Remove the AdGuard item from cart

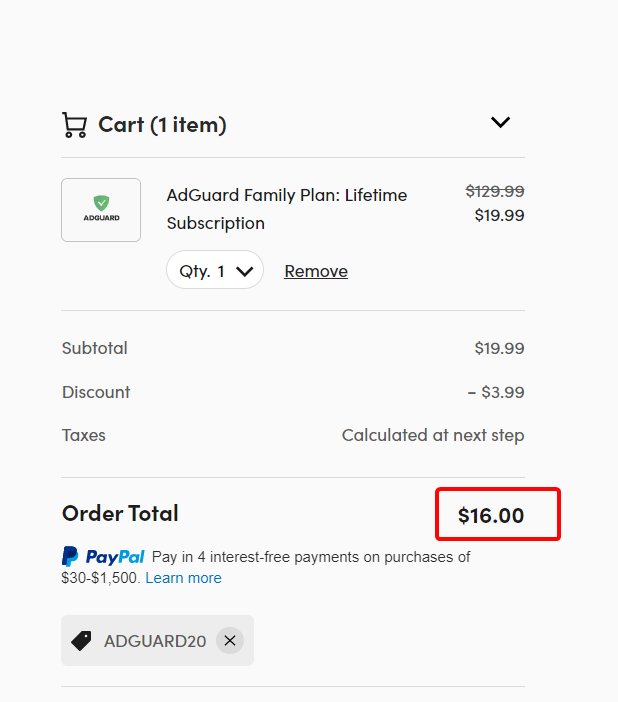pyautogui.click(x=316, y=271)
